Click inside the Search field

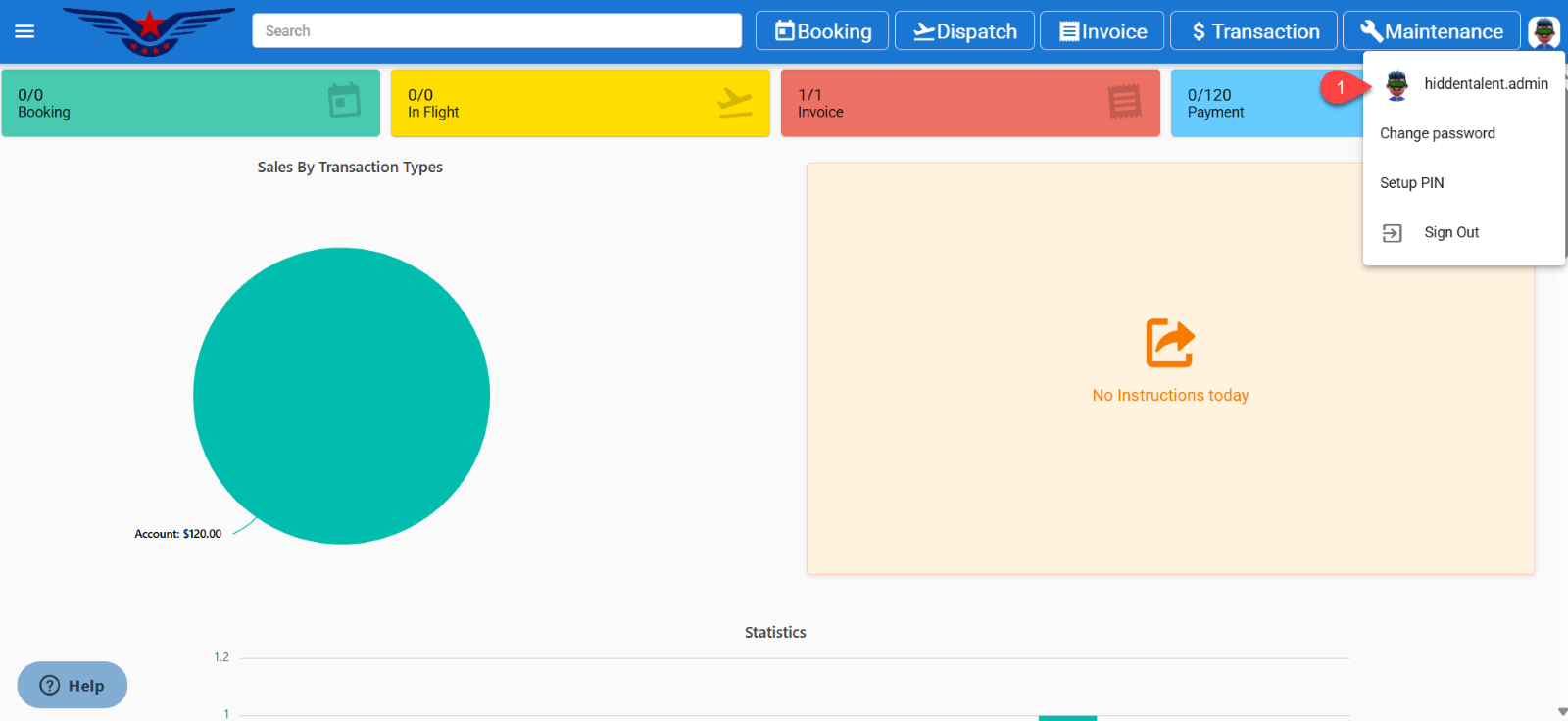click(496, 31)
